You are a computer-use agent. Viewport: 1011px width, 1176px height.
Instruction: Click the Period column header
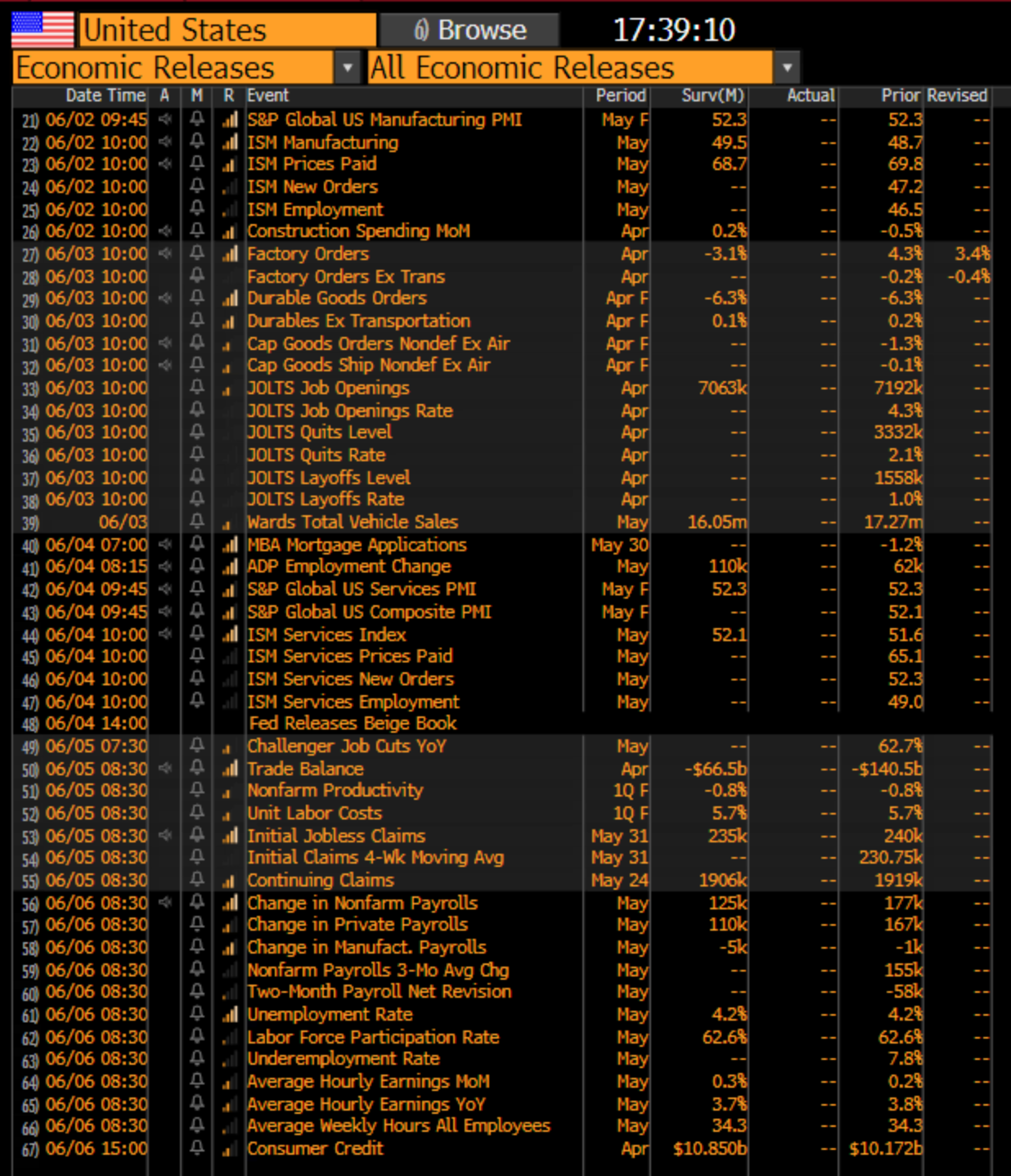coord(621,96)
